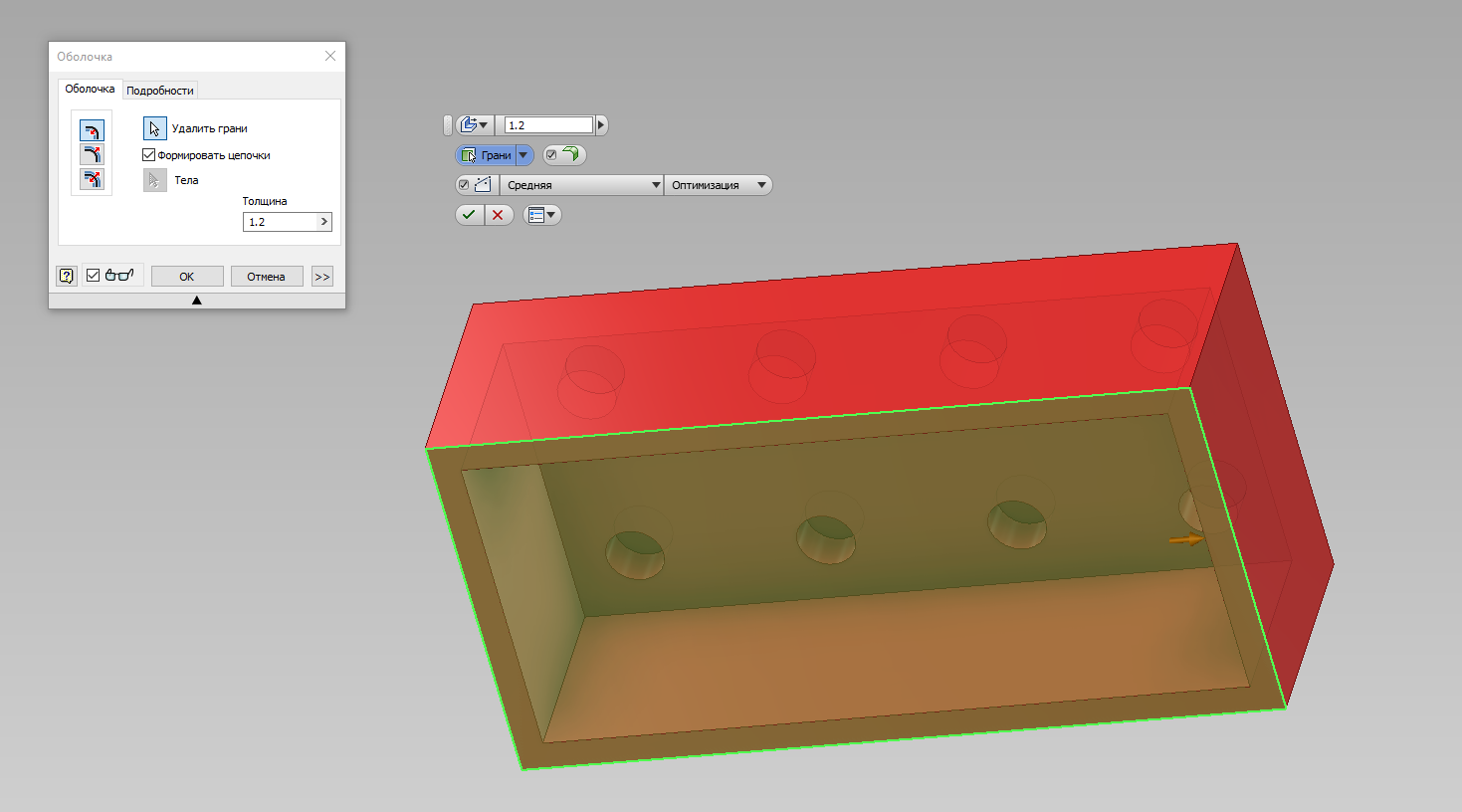Open help with the question mark icon
Screen dimensions: 1462x812
coord(67,277)
